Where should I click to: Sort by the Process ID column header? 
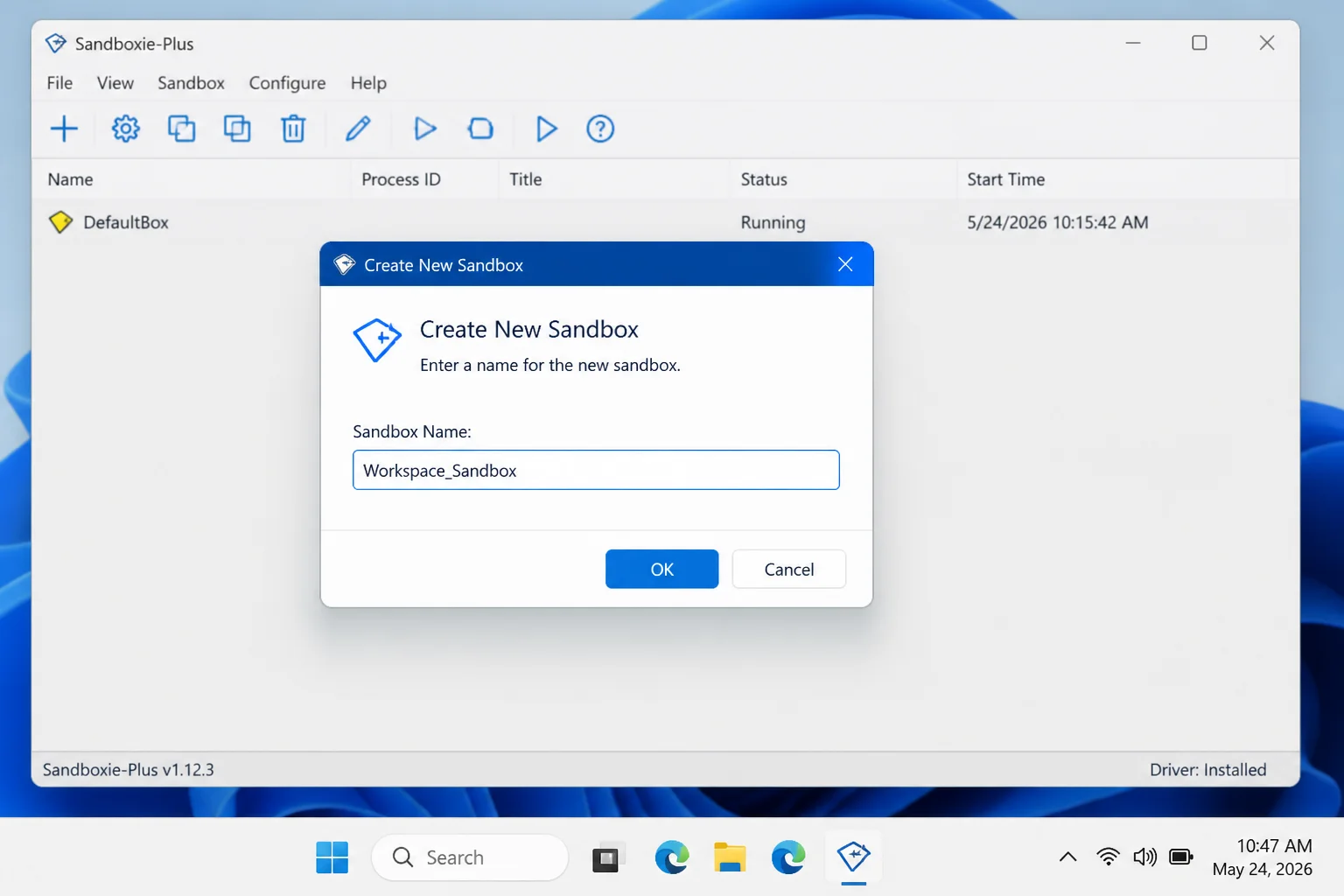tap(401, 179)
